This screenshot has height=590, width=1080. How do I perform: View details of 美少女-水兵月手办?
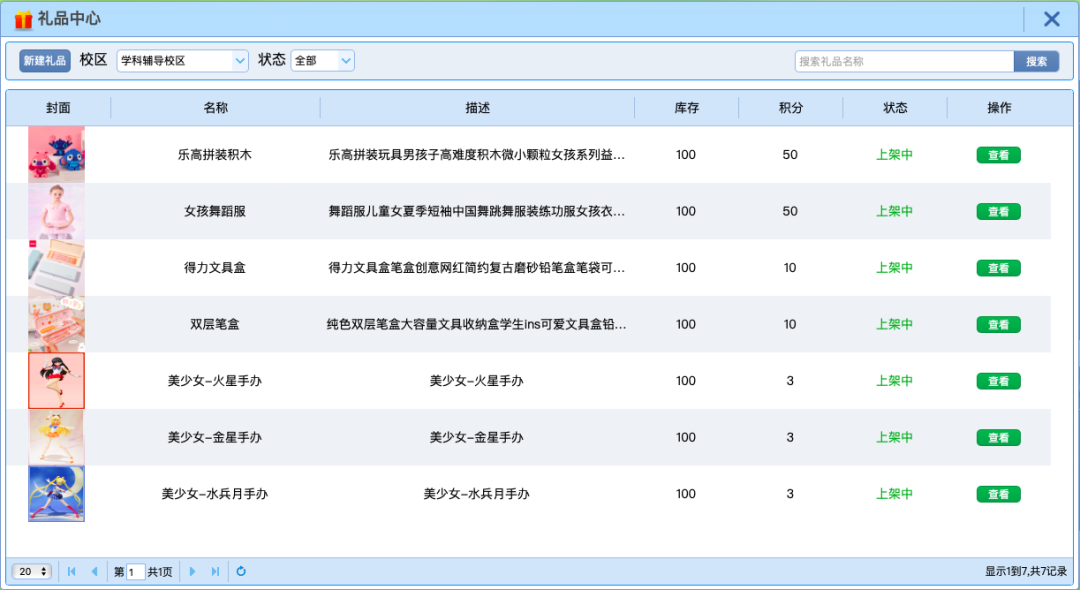tap(999, 494)
